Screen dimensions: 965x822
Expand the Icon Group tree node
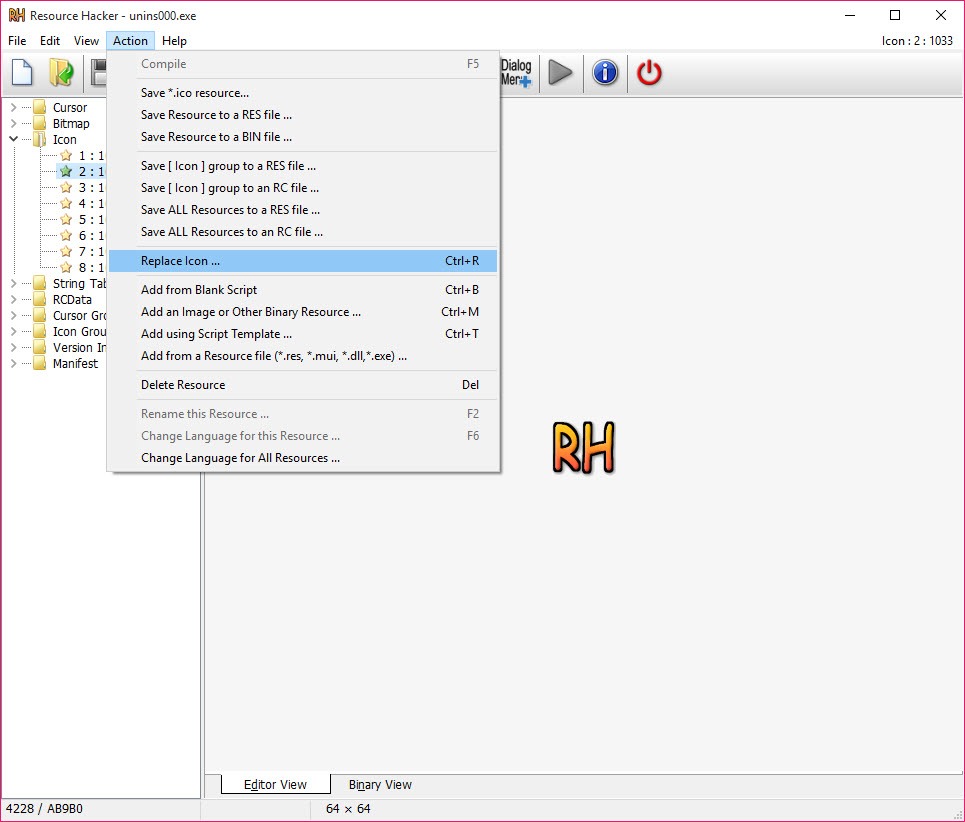point(14,332)
